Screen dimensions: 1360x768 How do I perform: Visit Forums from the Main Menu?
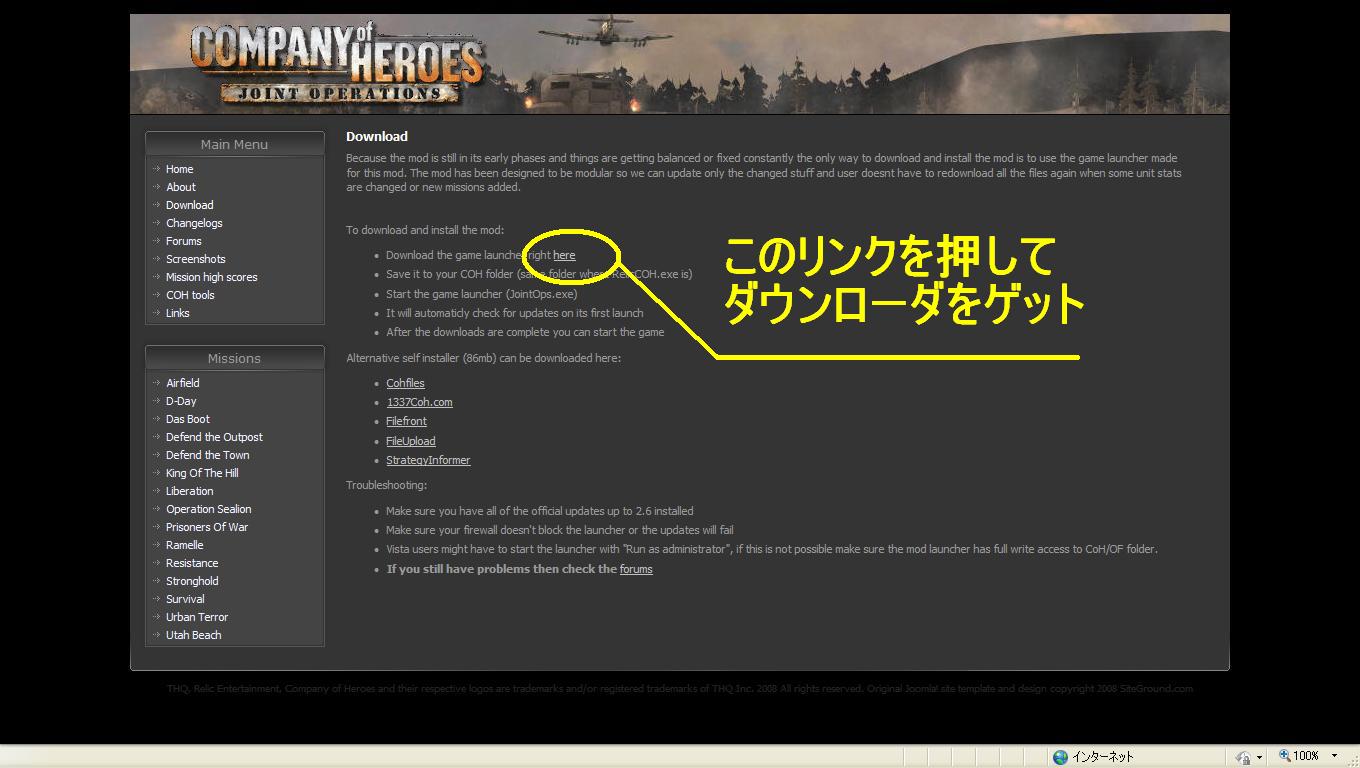pyautogui.click(x=184, y=241)
